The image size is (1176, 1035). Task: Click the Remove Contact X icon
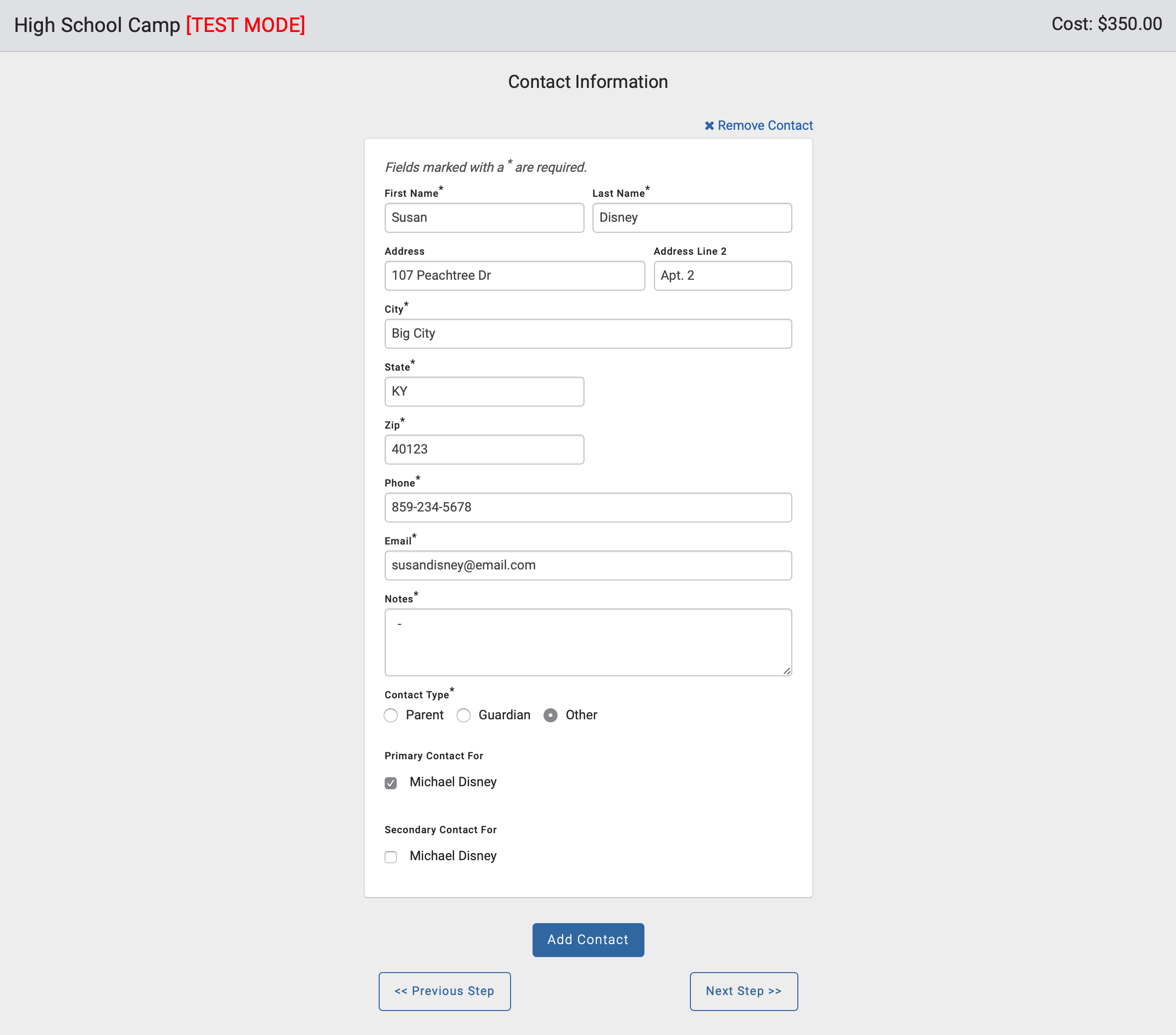(x=709, y=125)
